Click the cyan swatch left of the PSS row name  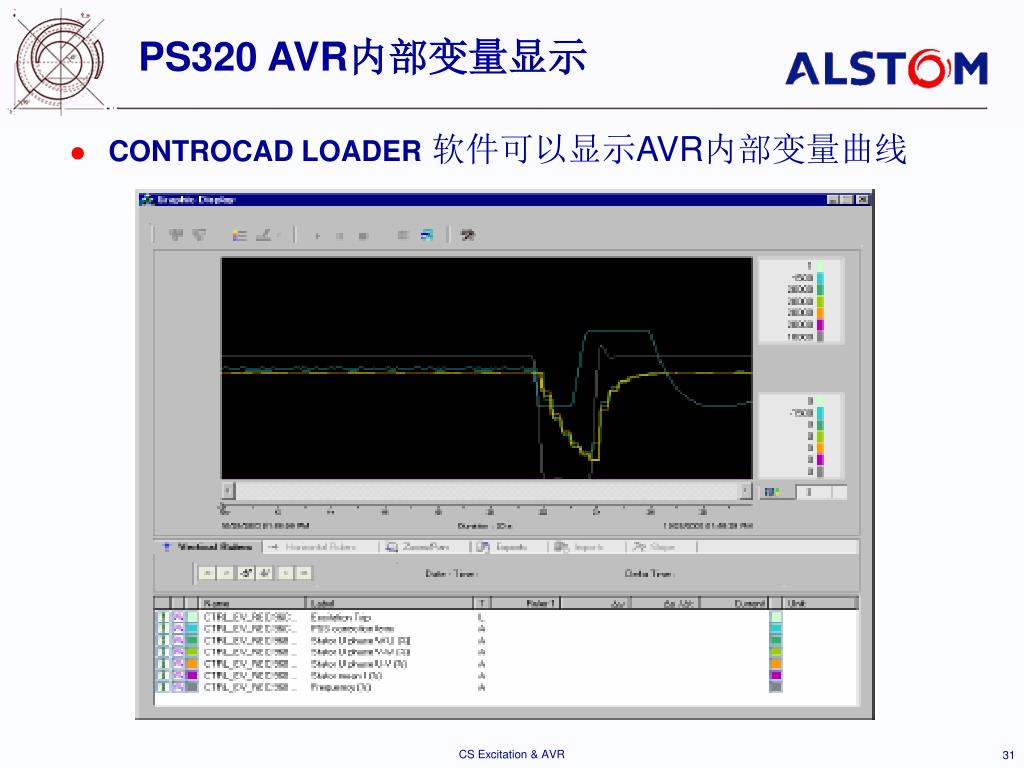click(192, 629)
